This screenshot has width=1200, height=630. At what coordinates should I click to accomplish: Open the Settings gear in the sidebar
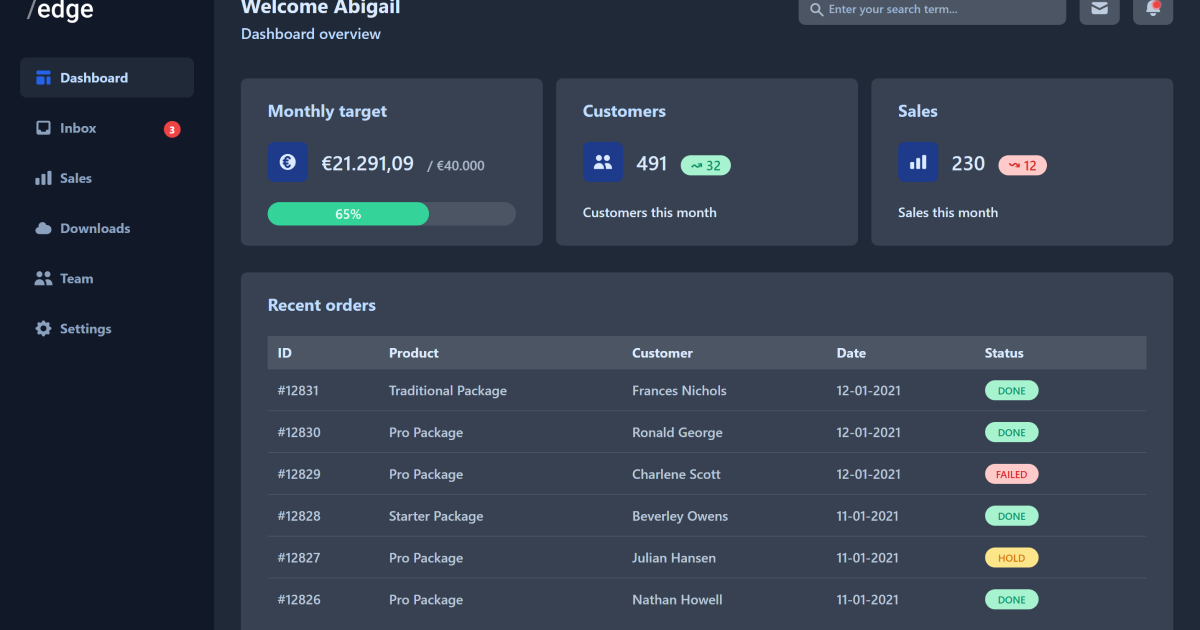coord(85,328)
